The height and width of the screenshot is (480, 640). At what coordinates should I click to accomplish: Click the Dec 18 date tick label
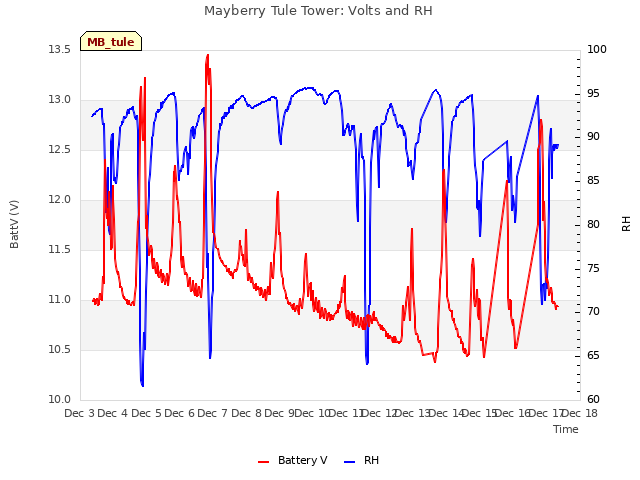pos(580,413)
